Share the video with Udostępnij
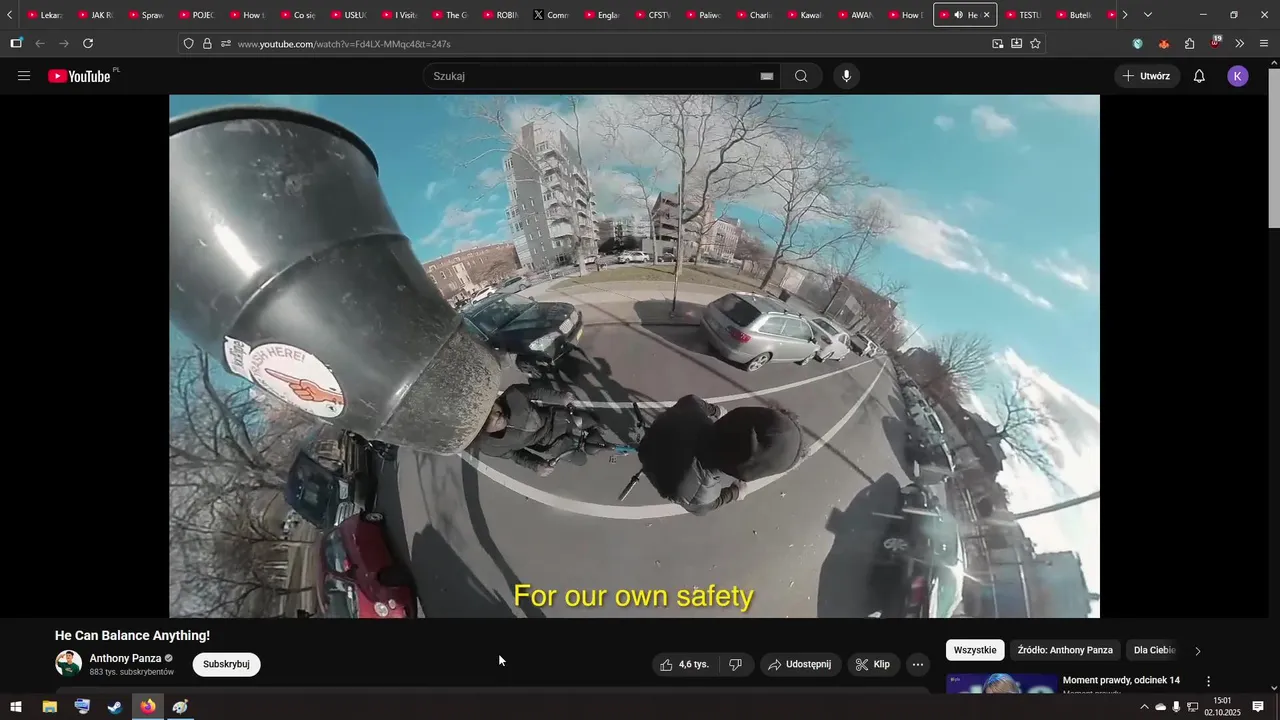This screenshot has width=1280, height=720. [x=799, y=664]
